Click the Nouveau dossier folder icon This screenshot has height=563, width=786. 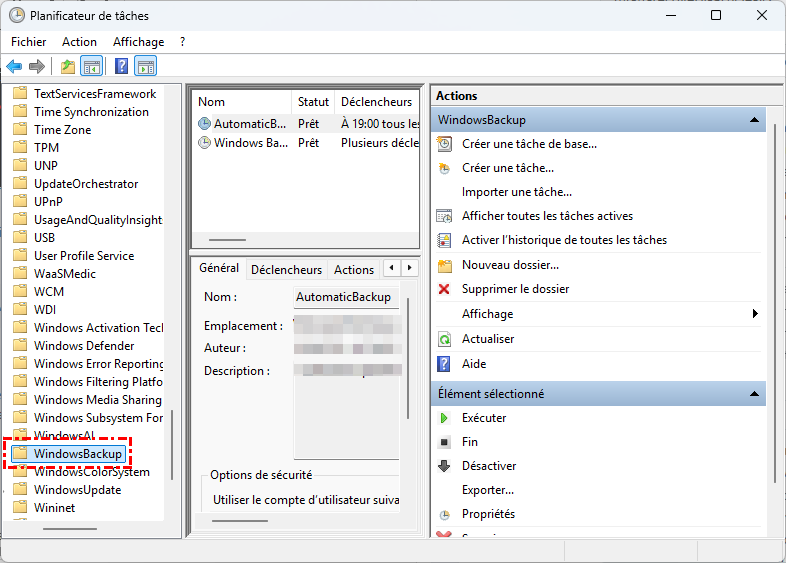click(x=445, y=265)
